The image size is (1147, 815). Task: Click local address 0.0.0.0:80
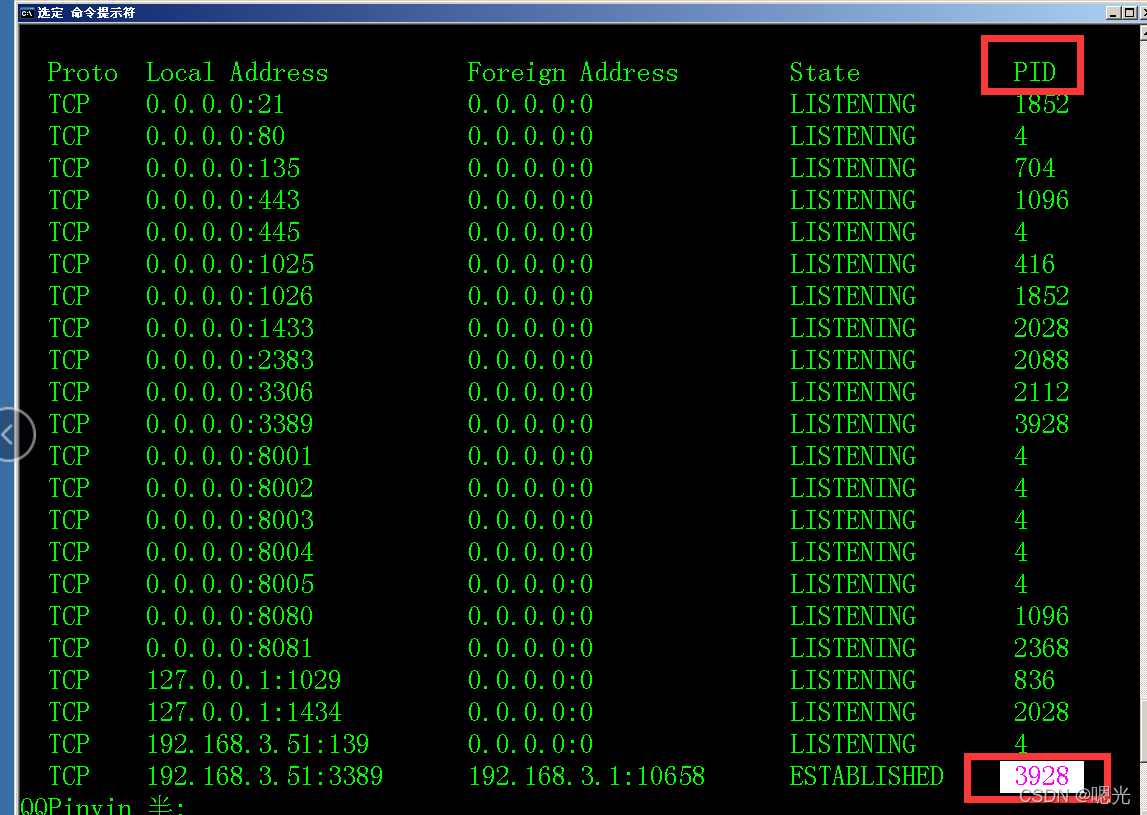[x=215, y=136]
